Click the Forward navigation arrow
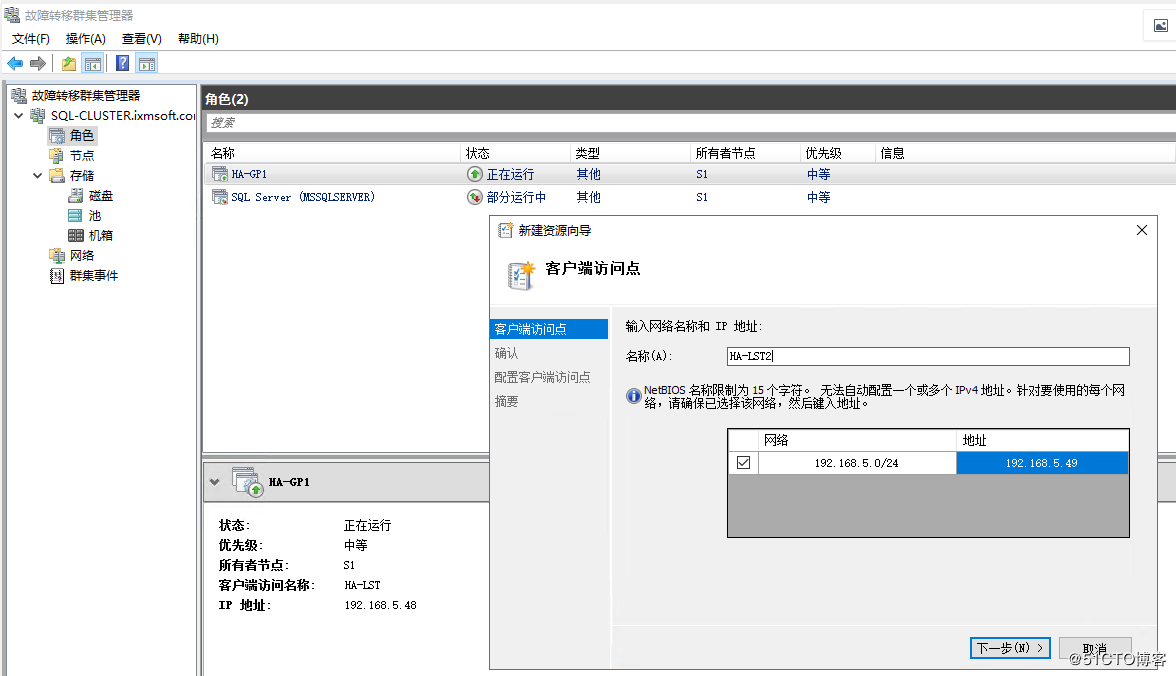1176x676 pixels. [x=37, y=63]
